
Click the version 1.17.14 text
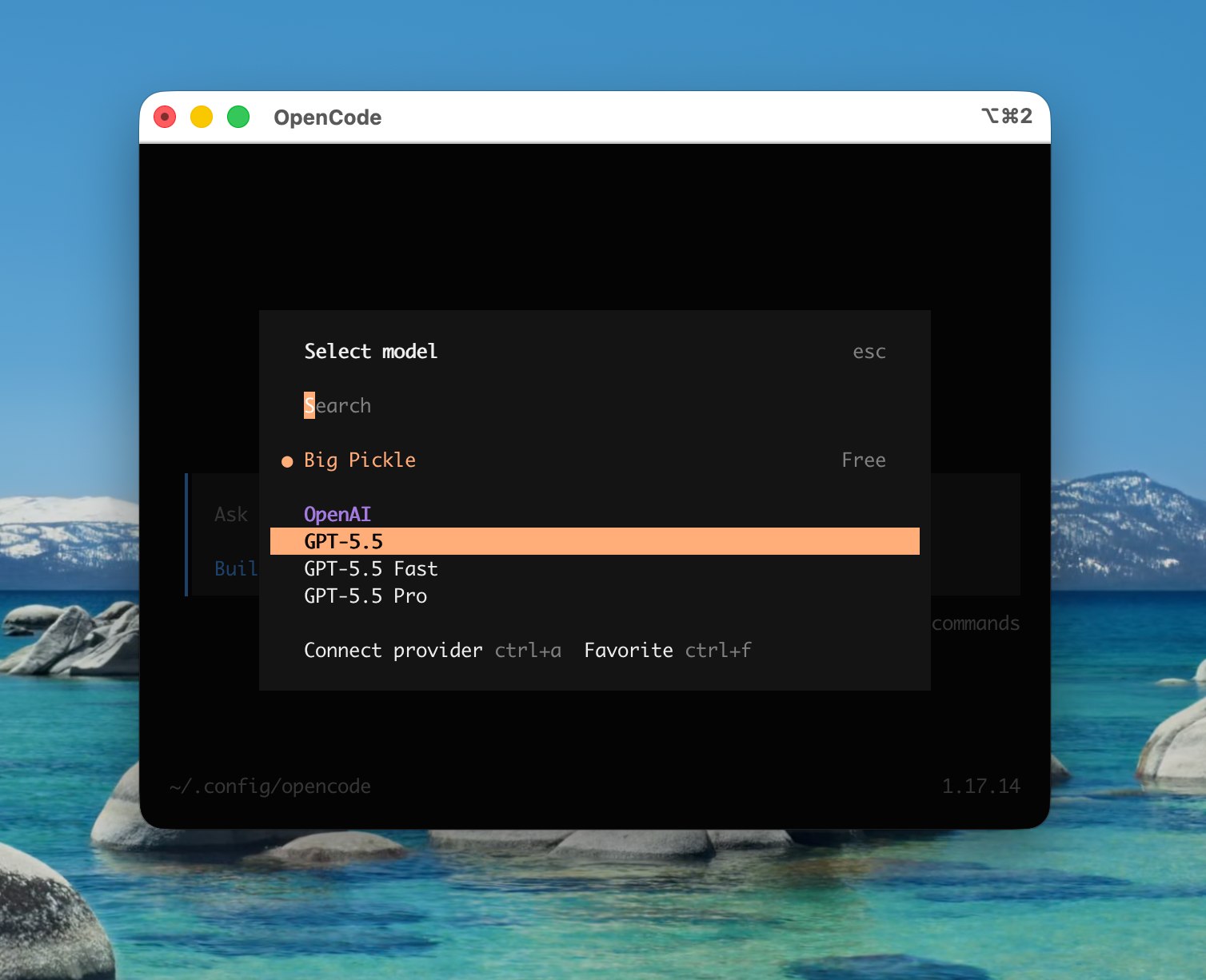[x=981, y=786]
